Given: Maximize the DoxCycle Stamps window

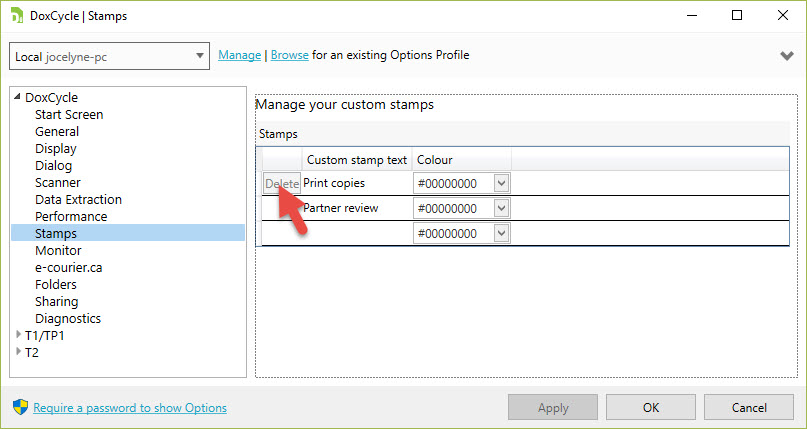Looking at the screenshot, I should (737, 15).
